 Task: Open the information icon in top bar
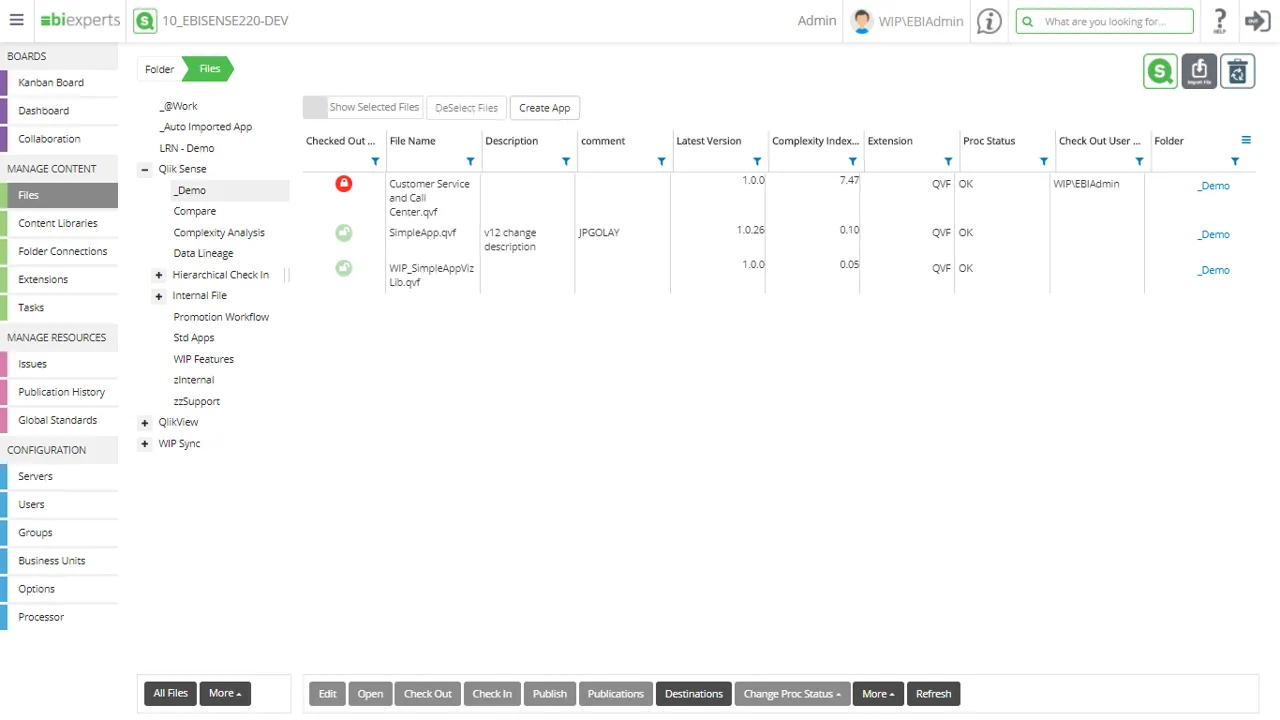[x=989, y=21]
